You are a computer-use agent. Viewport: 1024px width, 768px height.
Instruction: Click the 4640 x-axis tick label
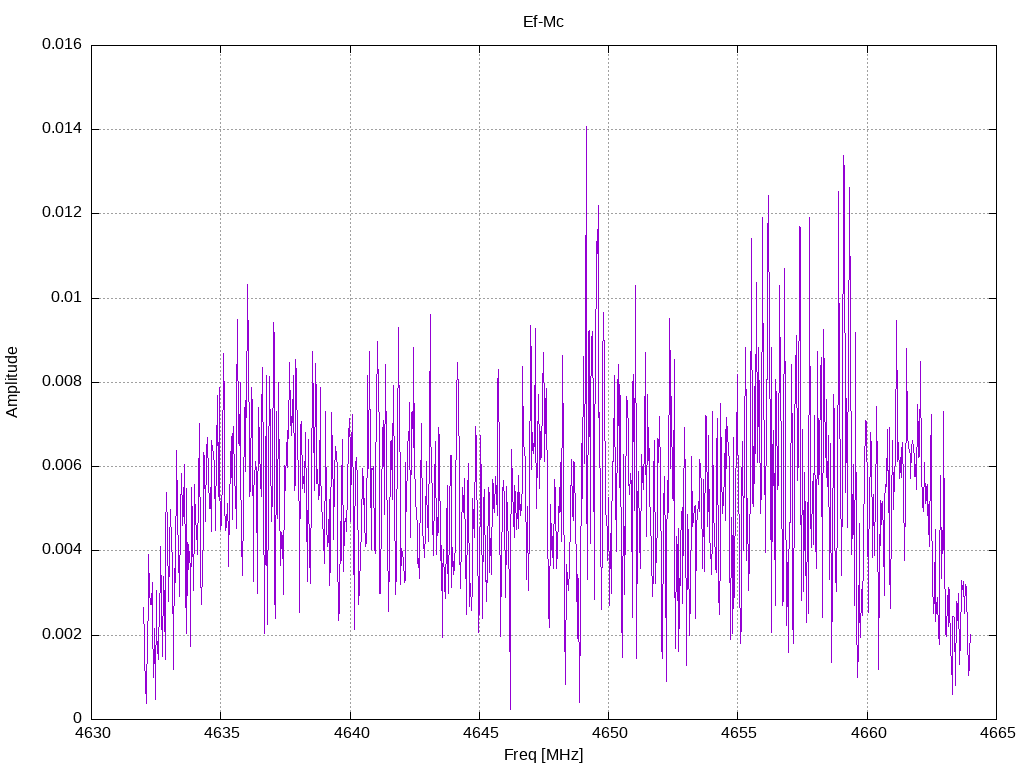(x=350, y=733)
